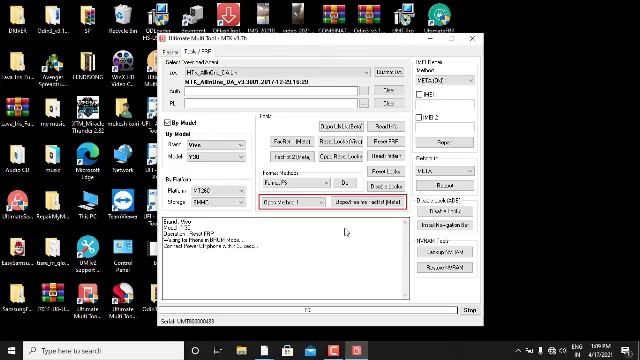
Task: Click the Reboot button
Action: click(444, 185)
